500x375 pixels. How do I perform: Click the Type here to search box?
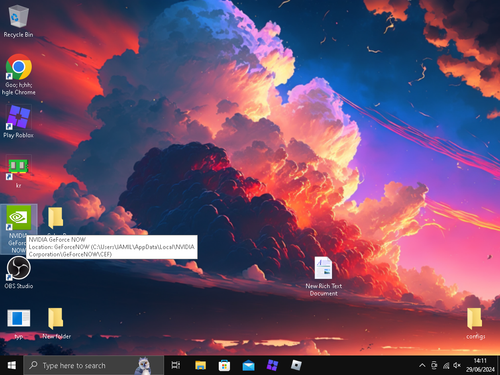(93, 366)
